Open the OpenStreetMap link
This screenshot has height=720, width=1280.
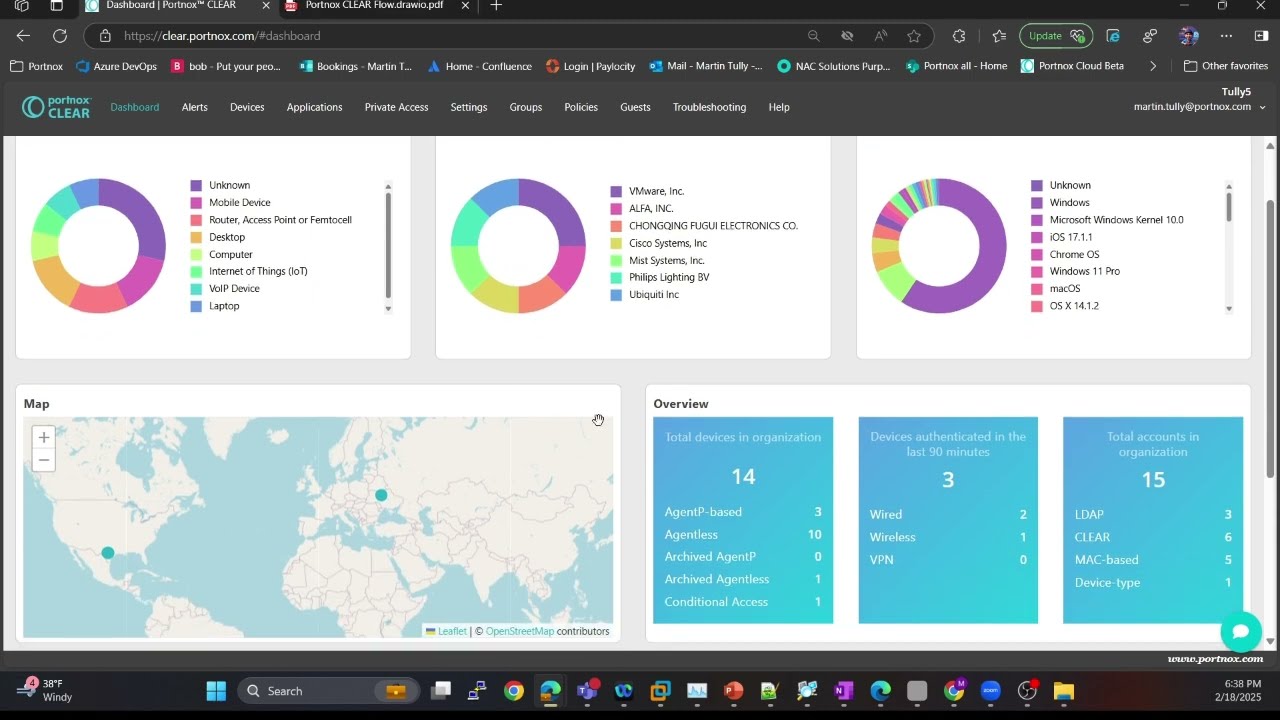[519, 631]
